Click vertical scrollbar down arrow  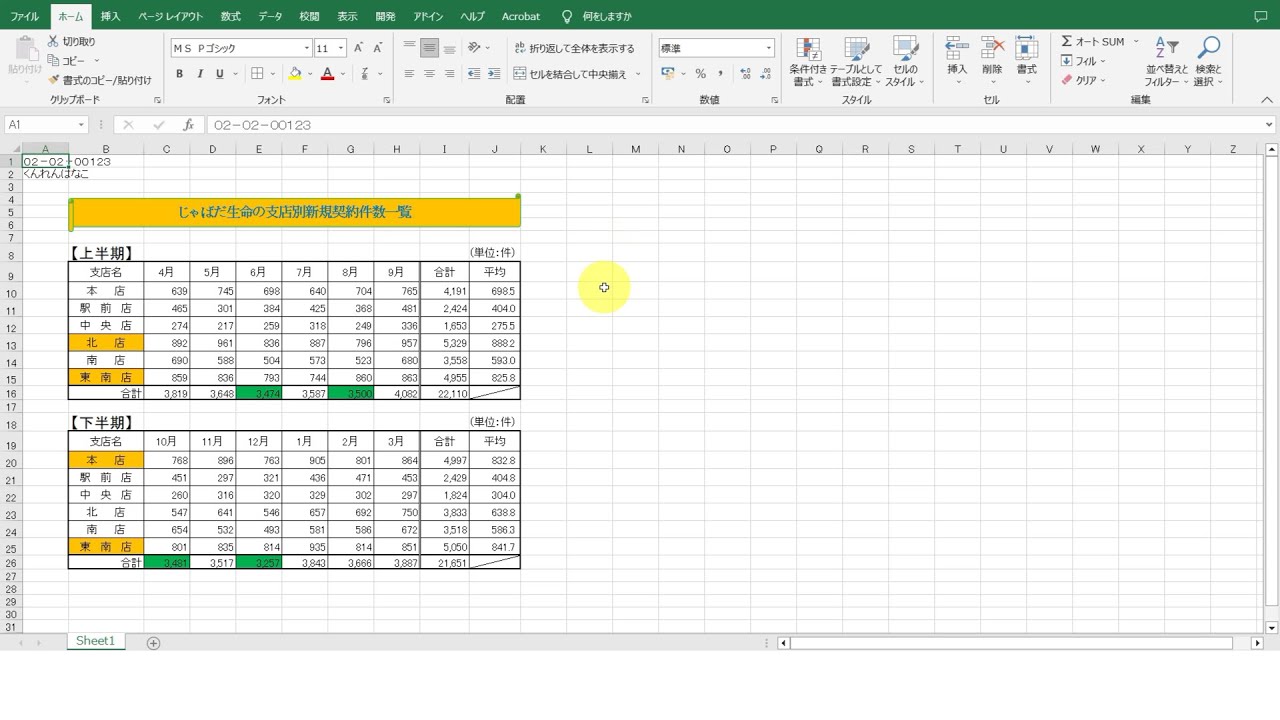(1272, 628)
